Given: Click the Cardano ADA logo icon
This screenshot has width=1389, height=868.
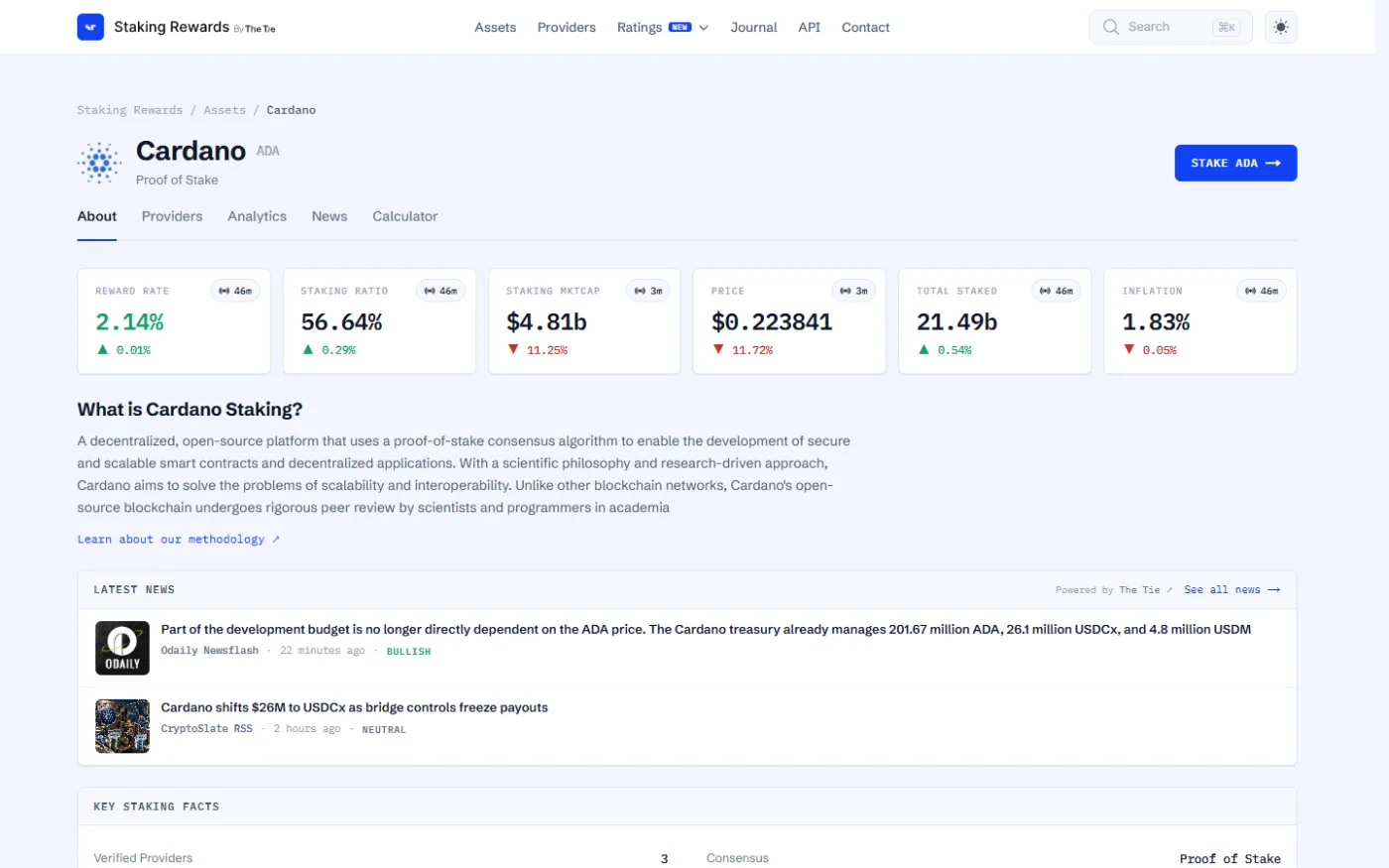Looking at the screenshot, I should [x=99, y=163].
